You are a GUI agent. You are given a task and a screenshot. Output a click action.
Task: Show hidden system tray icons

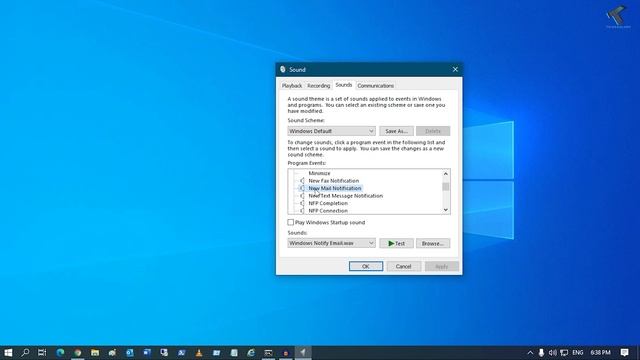coord(530,353)
